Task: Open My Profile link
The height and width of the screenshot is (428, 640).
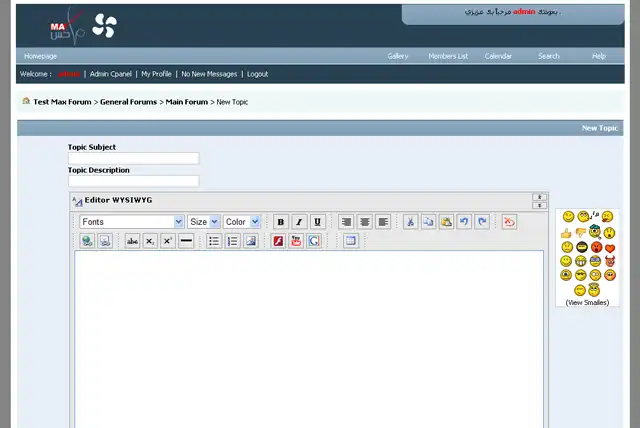Action: (156, 74)
